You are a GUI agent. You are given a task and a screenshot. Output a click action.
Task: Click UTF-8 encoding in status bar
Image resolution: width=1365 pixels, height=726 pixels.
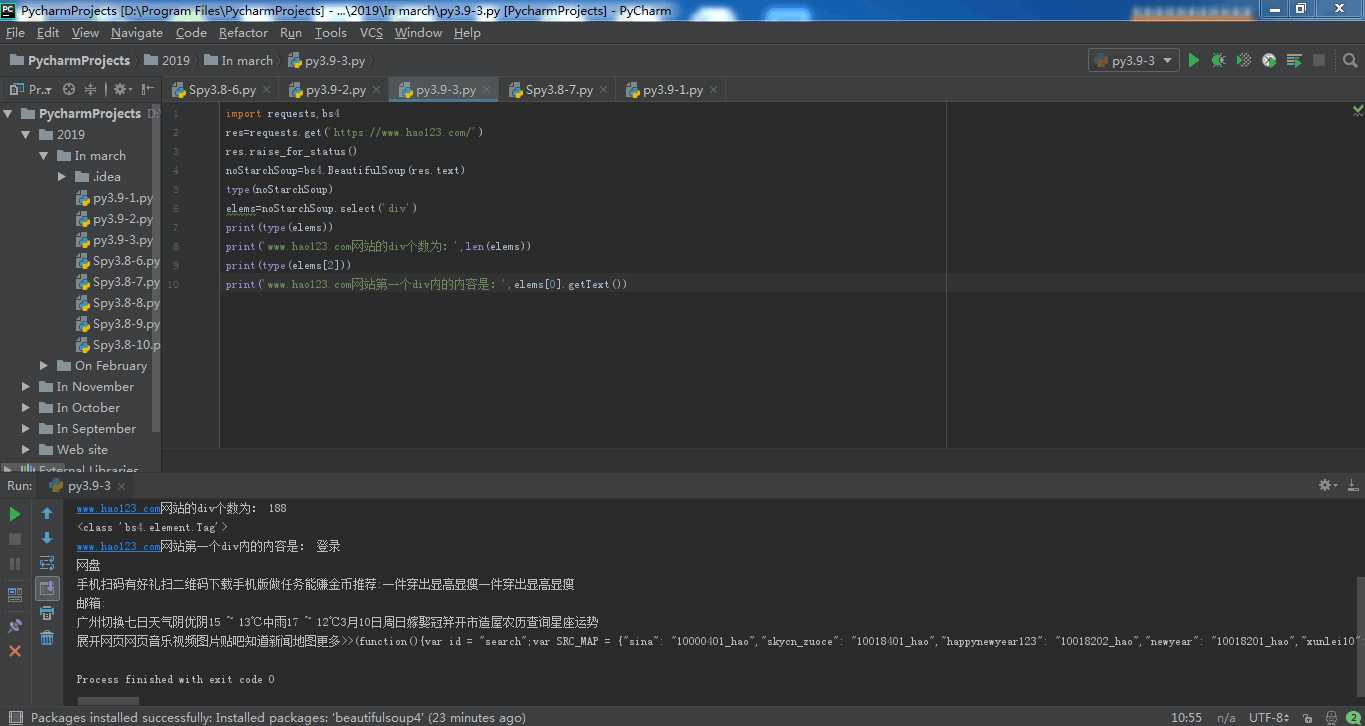coord(1269,718)
